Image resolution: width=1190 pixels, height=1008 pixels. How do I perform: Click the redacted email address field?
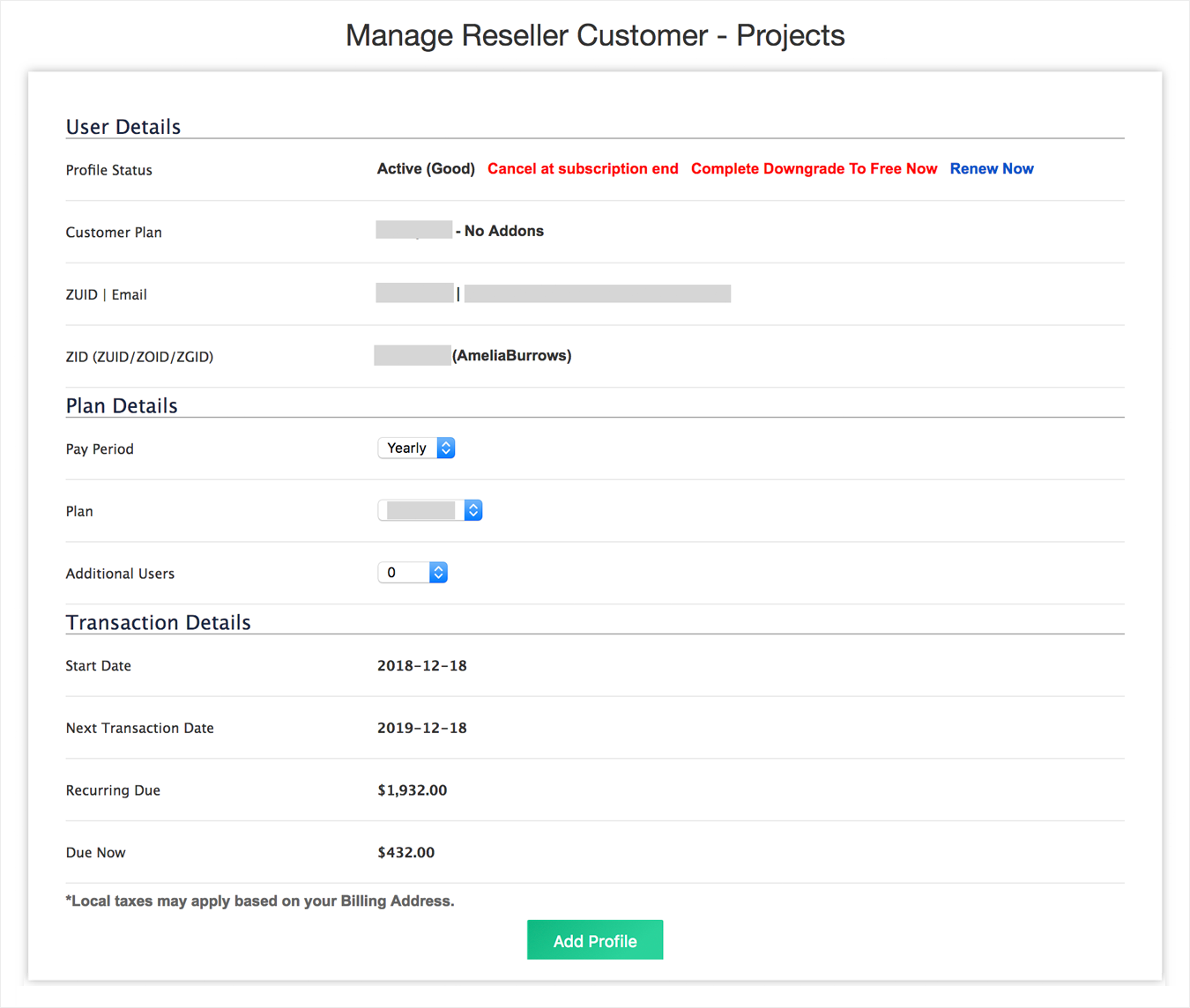(x=597, y=294)
